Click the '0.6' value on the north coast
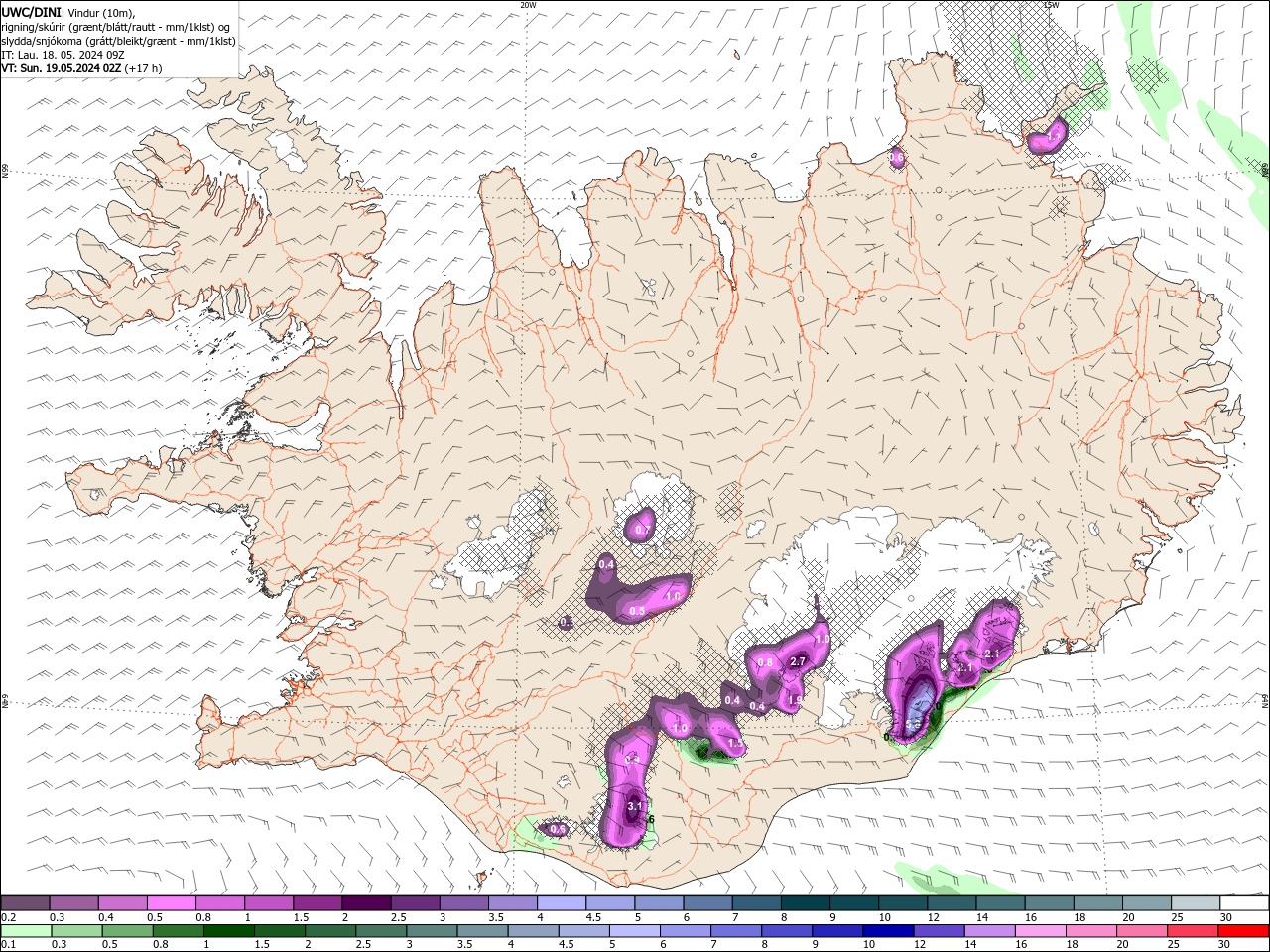Image resolution: width=1270 pixels, height=952 pixels. [x=896, y=158]
